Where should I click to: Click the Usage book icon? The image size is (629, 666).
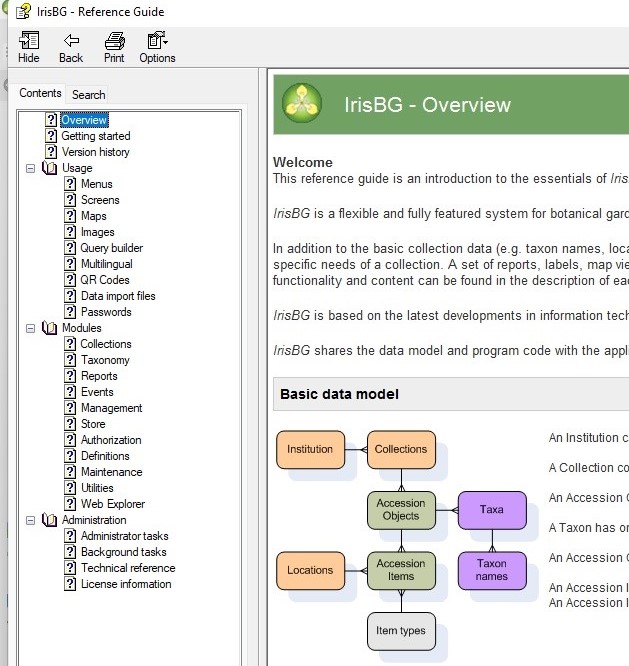(x=50, y=168)
